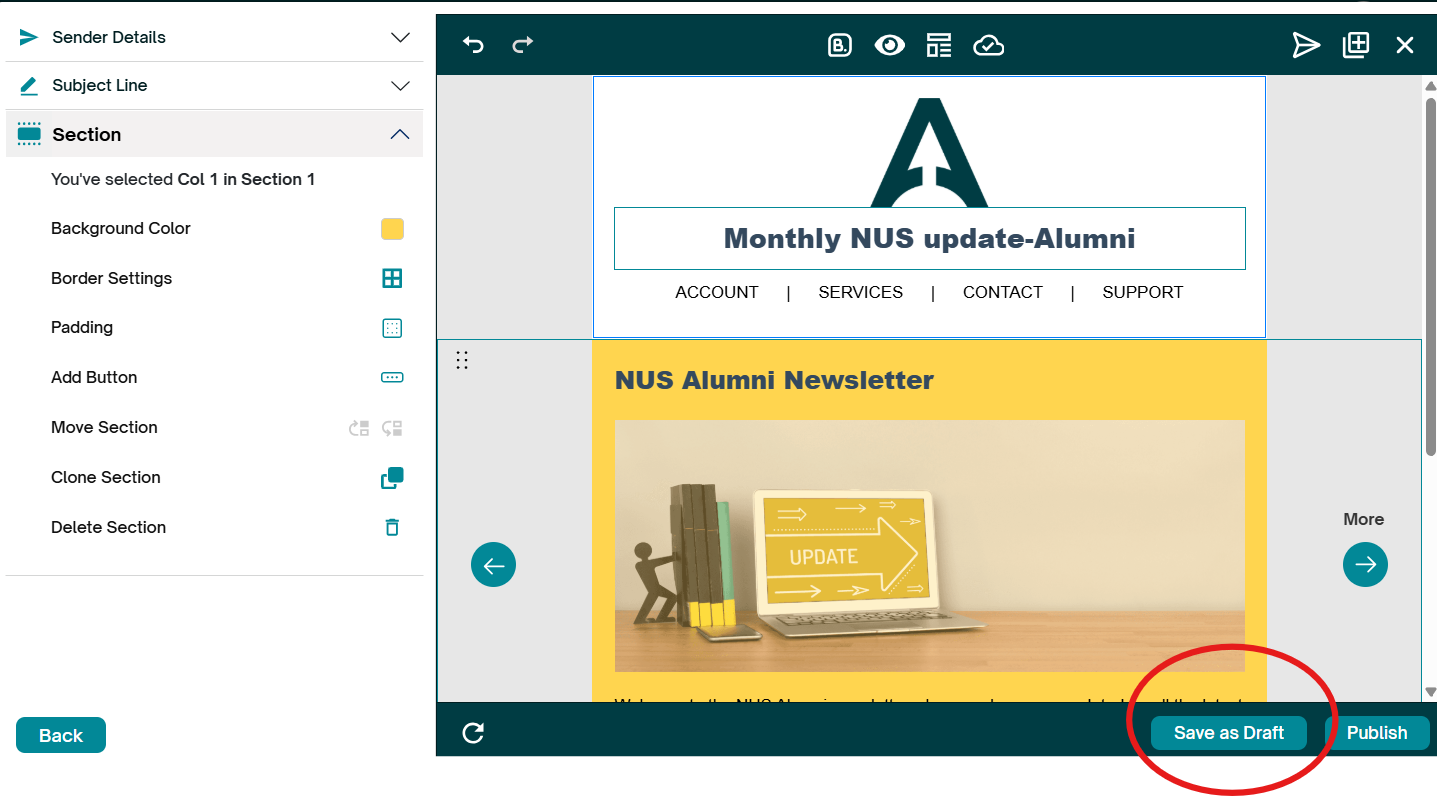The width and height of the screenshot is (1437, 797).
Task: Move section up icon
Action: point(359,428)
